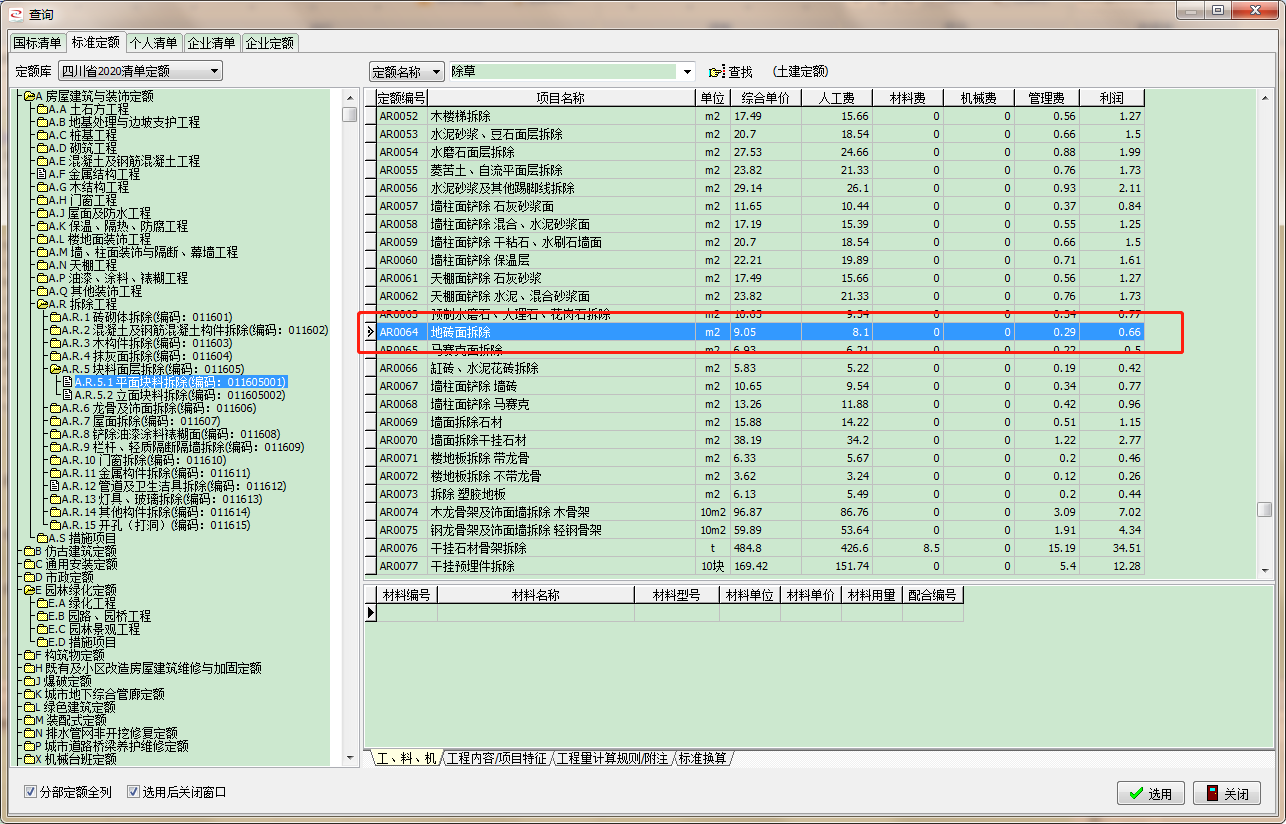
Task: Click folder icon of A.L 楼地面装饰工程
Action: 43,239
